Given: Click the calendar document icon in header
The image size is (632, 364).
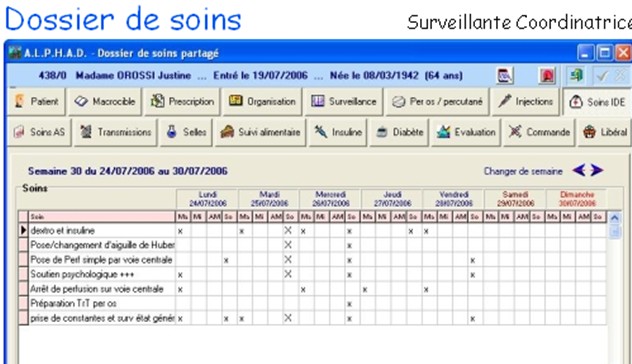Looking at the screenshot, I should (505, 75).
